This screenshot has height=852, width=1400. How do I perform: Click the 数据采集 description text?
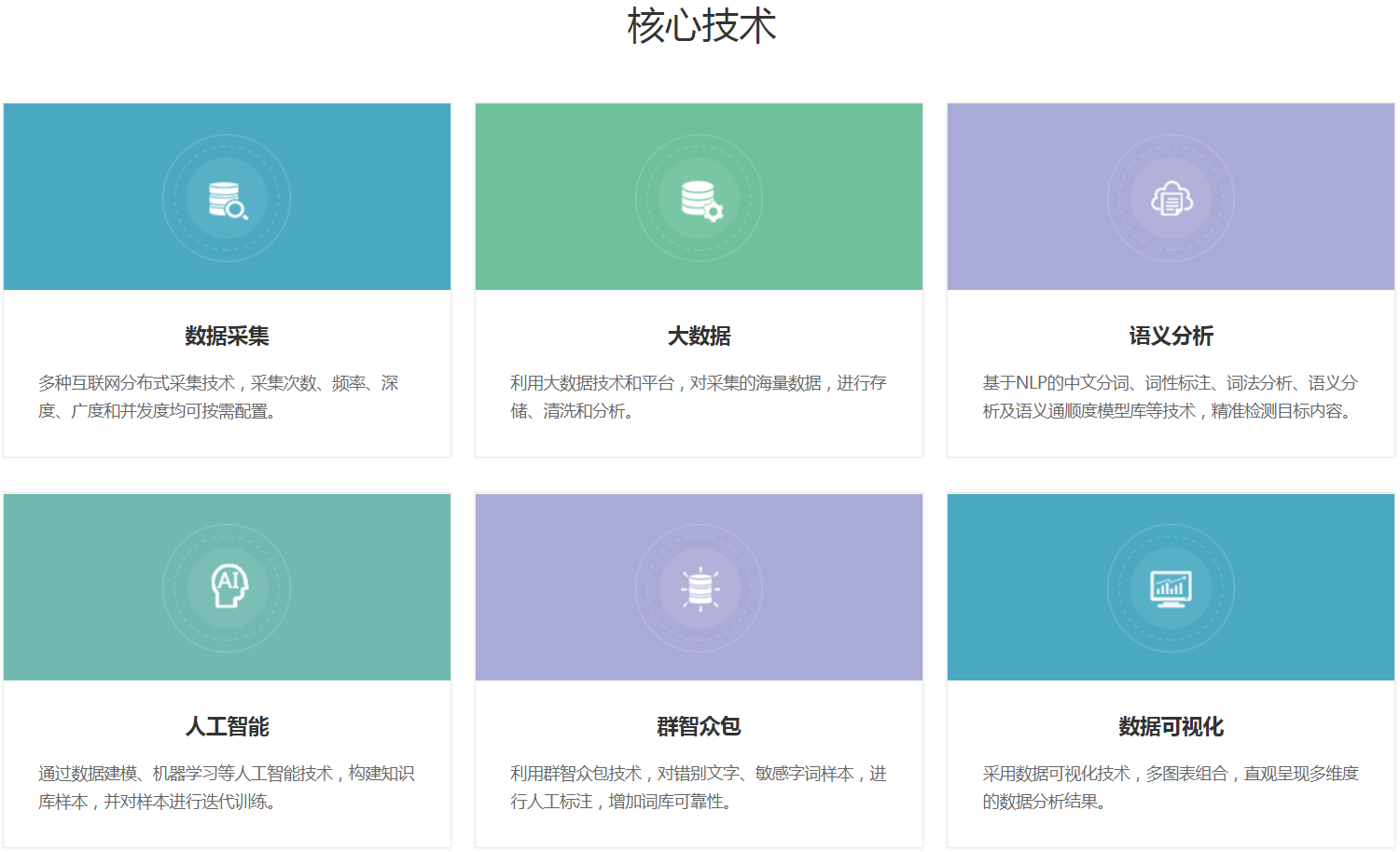click(219, 397)
